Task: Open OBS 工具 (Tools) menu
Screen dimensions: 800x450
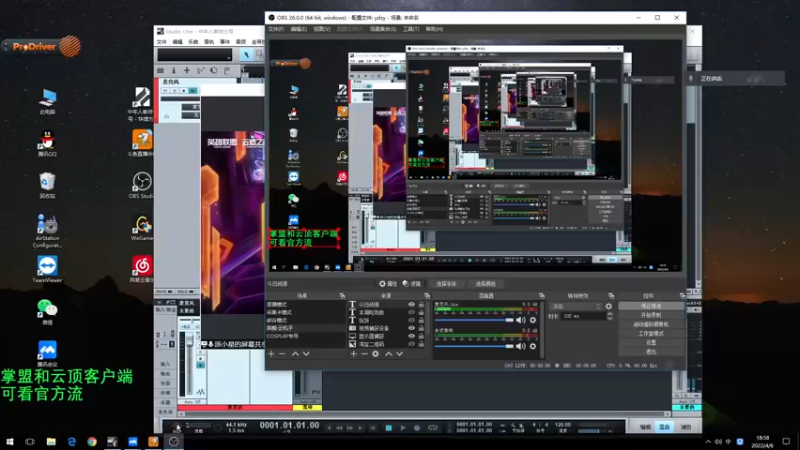Action: [409, 29]
